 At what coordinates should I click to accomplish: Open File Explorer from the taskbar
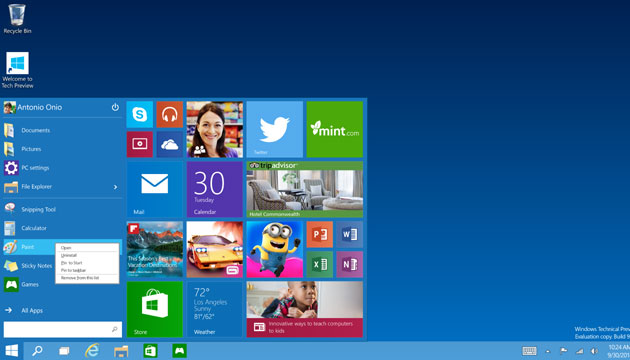(x=121, y=351)
